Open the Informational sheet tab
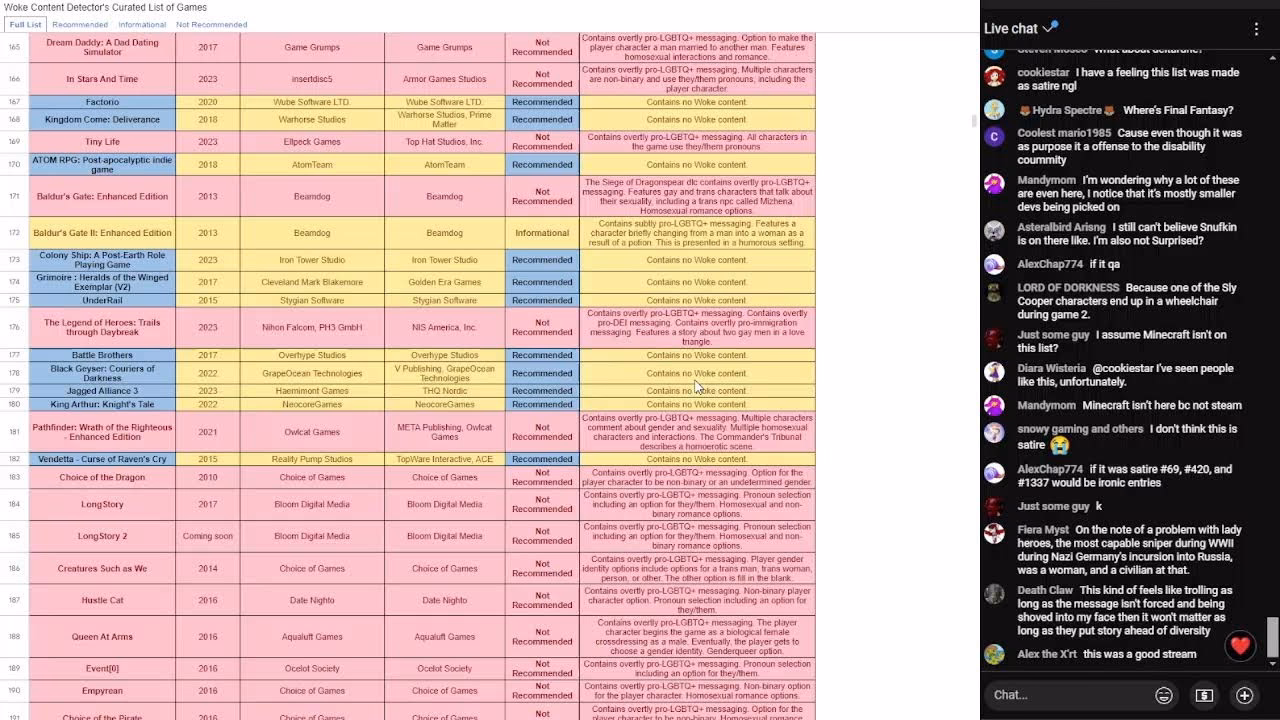Viewport: 1280px width, 720px height. [142, 24]
